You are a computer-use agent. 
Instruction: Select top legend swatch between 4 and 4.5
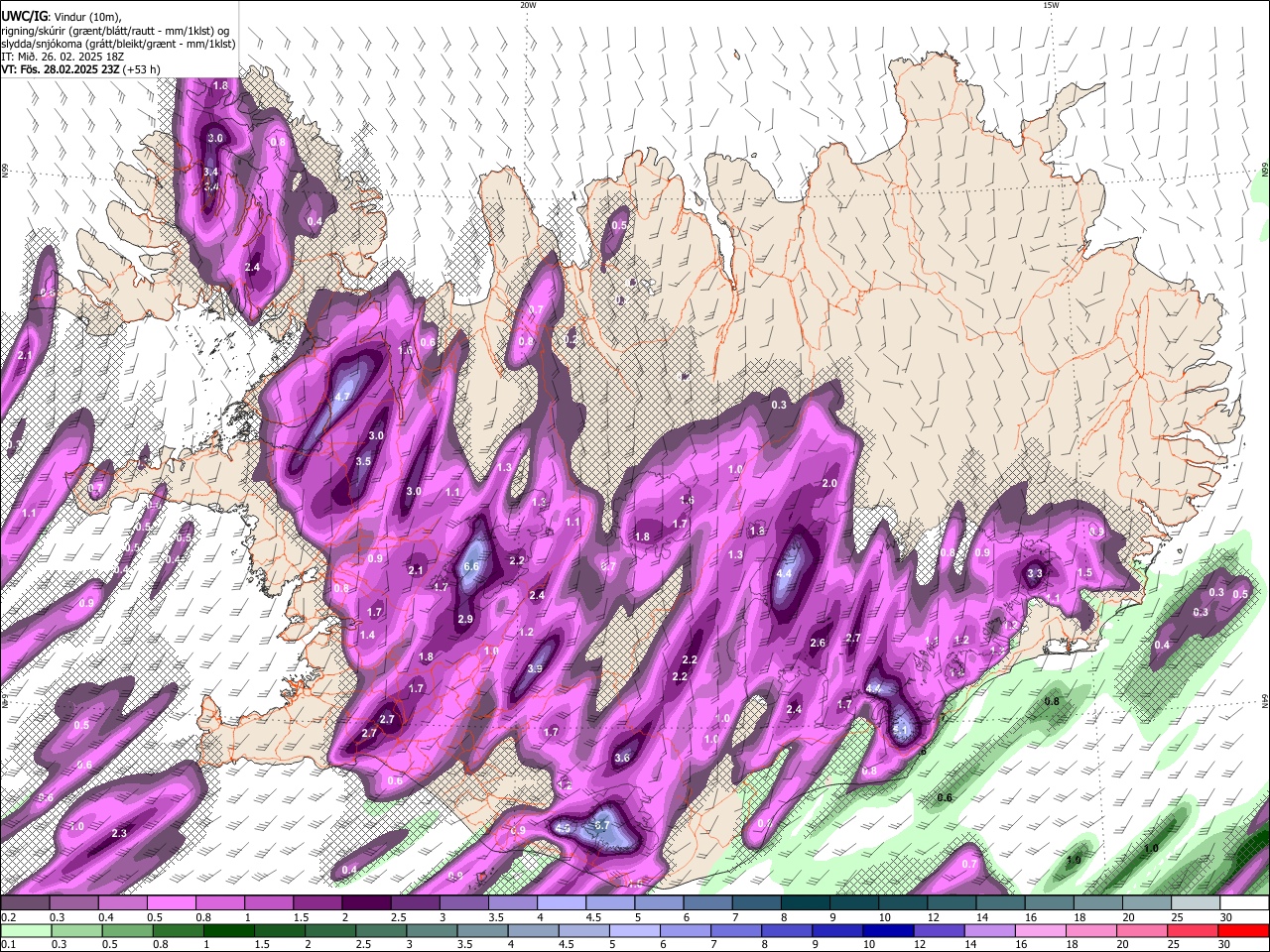click(562, 903)
